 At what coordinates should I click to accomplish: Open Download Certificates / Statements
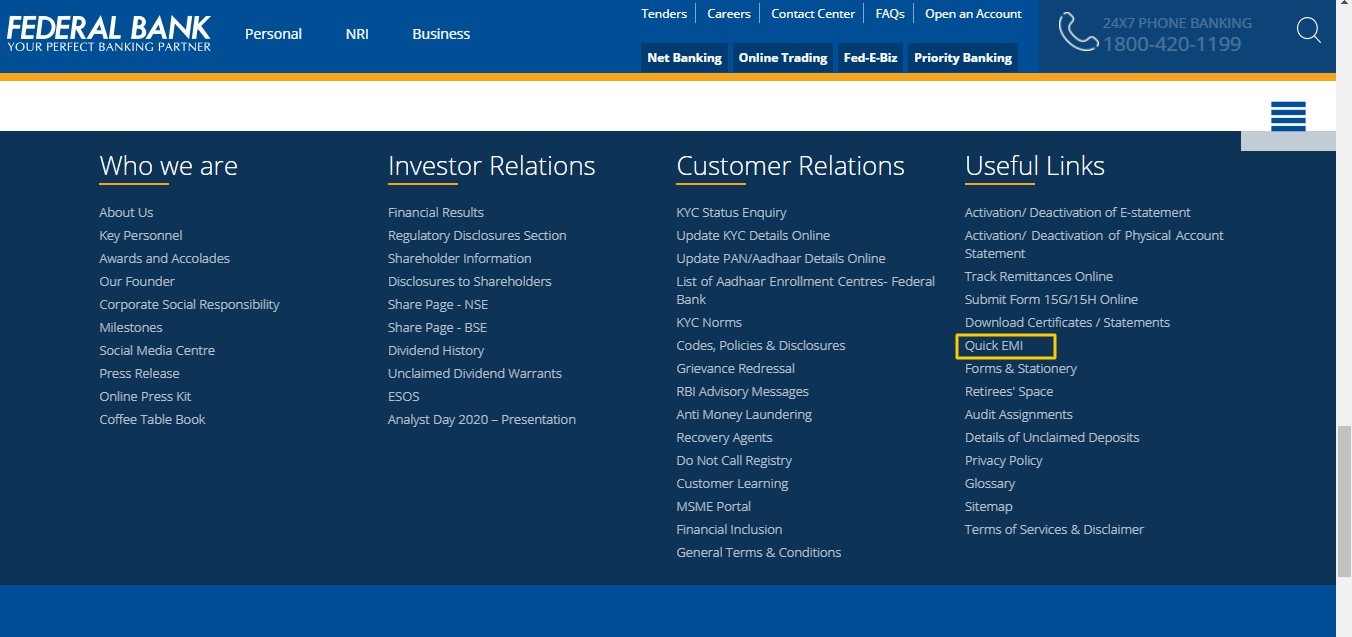(x=1067, y=322)
